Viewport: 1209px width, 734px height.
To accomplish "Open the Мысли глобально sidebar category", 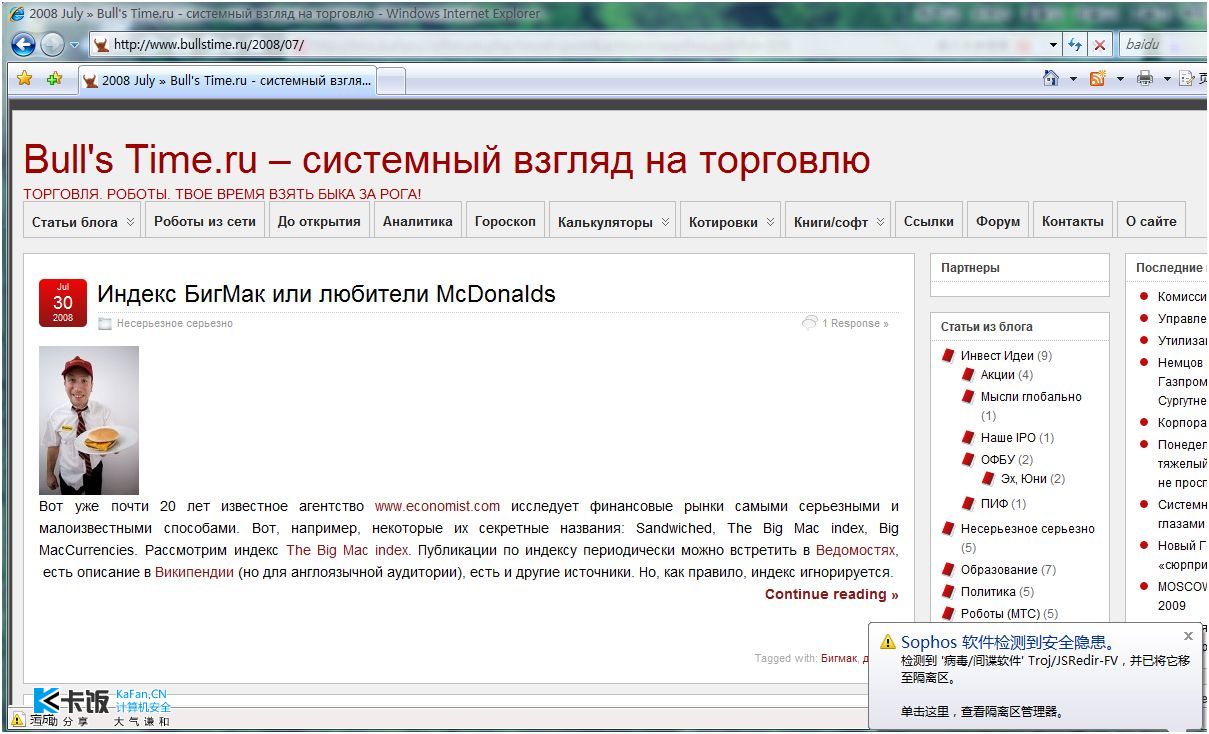I will 1031,396.
